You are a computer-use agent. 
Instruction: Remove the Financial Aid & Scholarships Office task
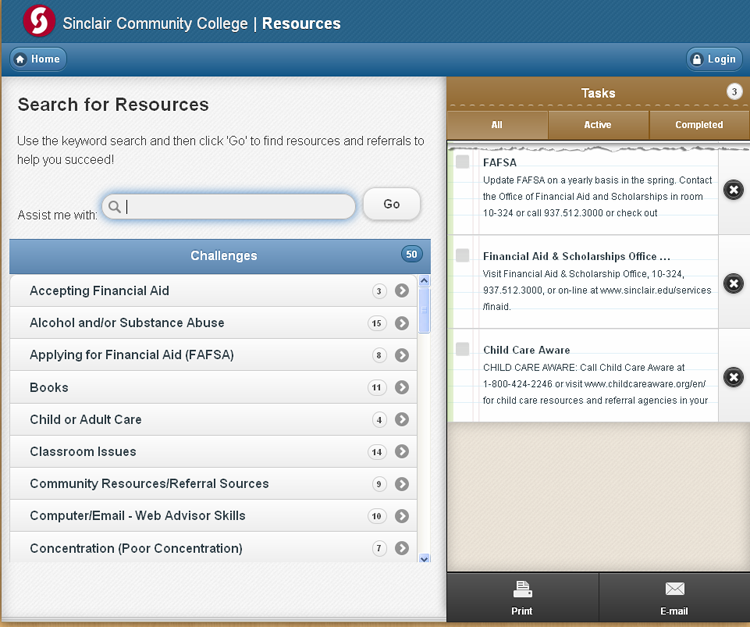click(733, 284)
